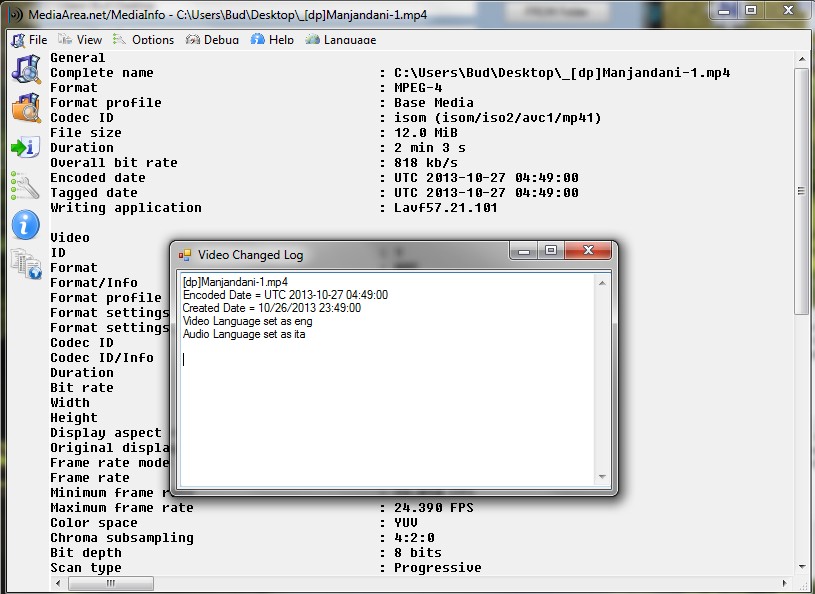Screen dimensions: 815x594
Task: Click the 'Bit rate' label in Video section
Action: (82, 388)
